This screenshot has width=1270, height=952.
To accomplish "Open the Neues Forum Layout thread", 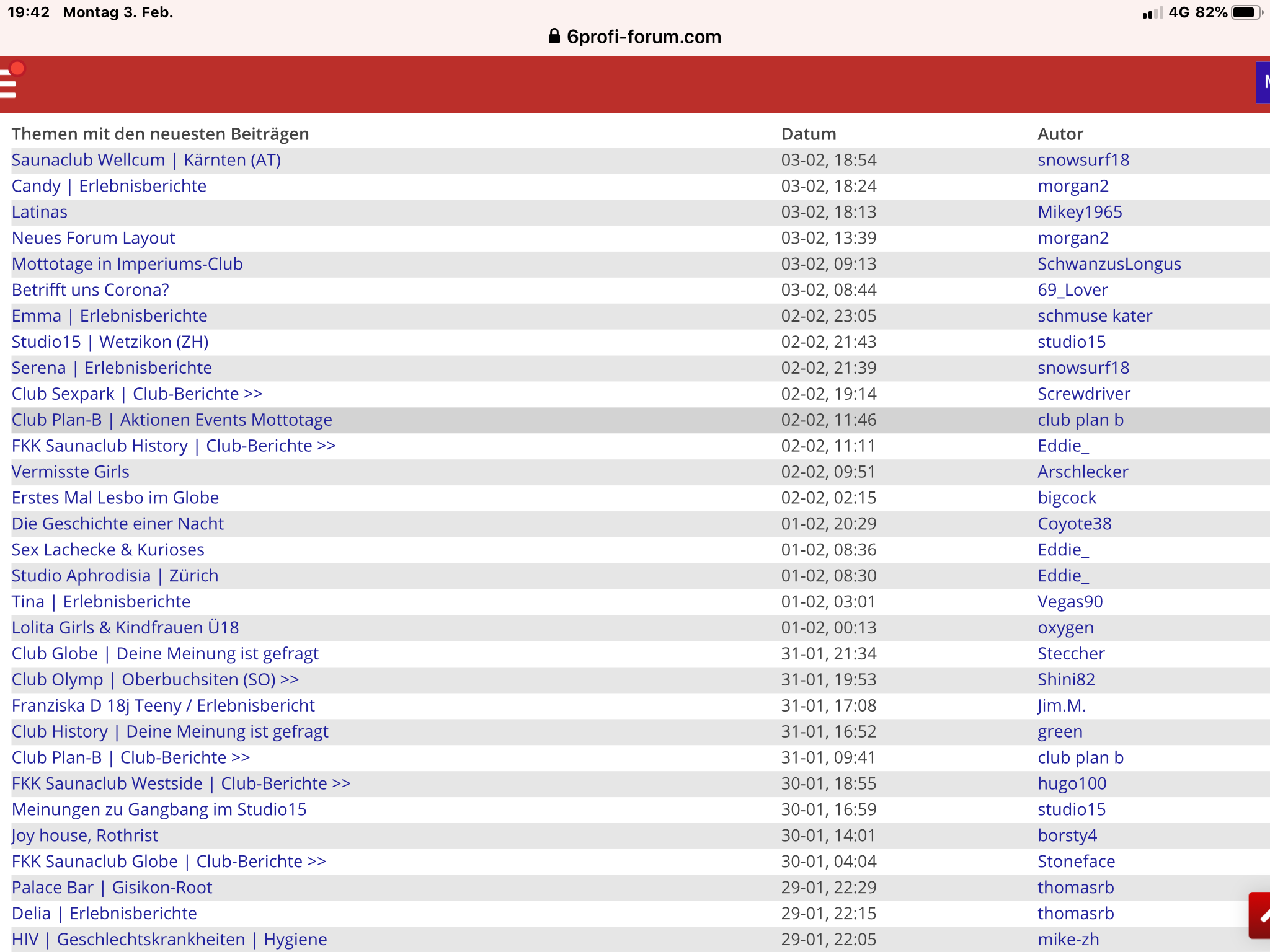I will click(94, 238).
